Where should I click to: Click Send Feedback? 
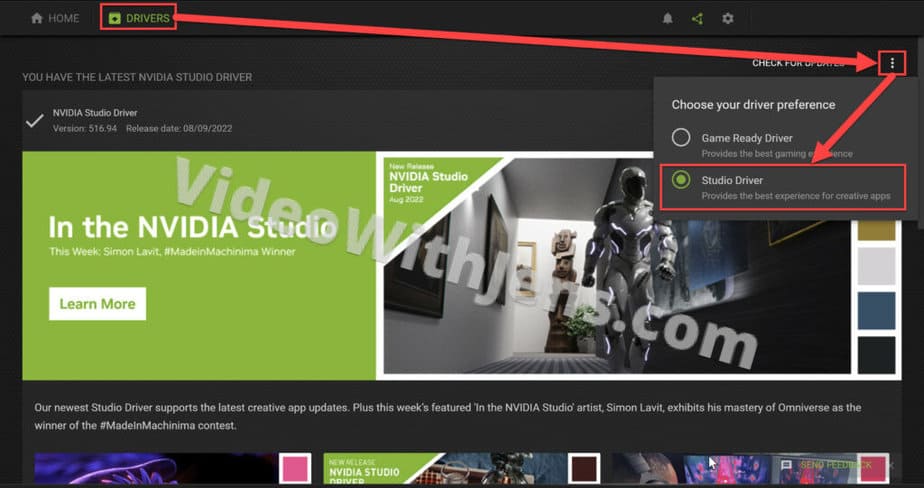(x=835, y=466)
